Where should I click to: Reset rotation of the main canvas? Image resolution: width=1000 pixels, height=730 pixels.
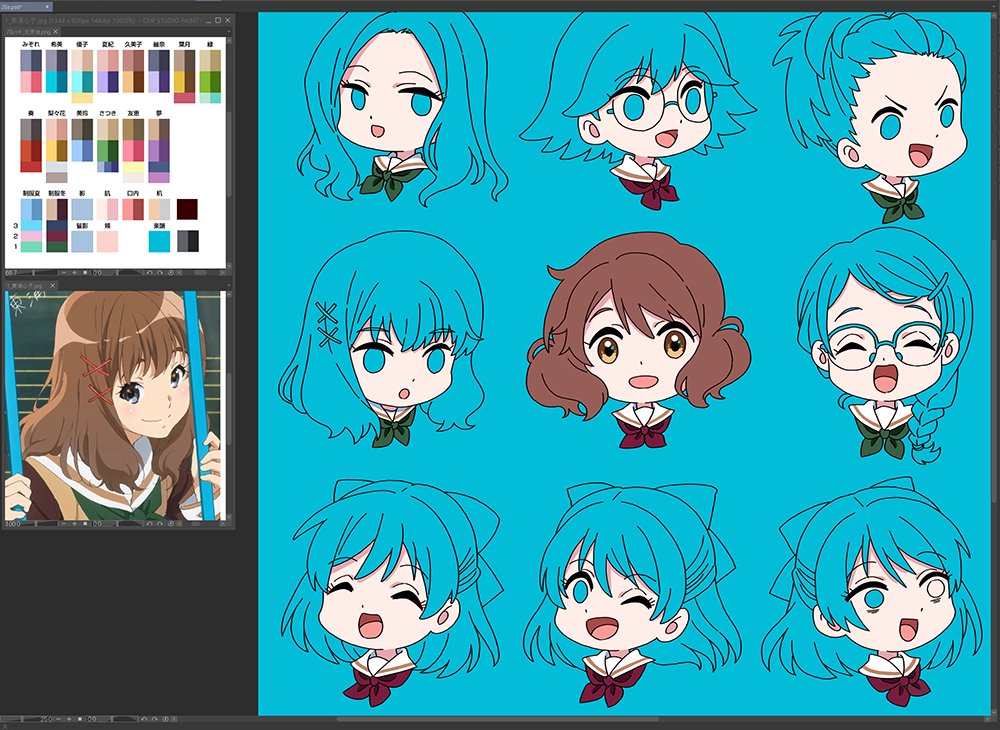[165, 719]
